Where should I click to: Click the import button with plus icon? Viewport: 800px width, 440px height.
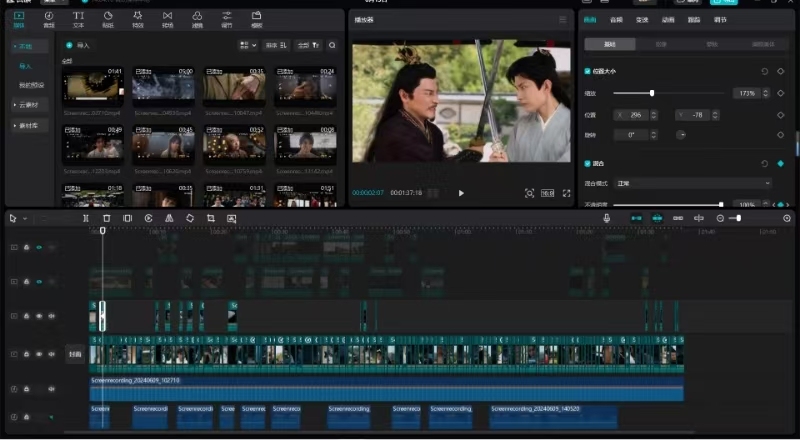click(78, 45)
